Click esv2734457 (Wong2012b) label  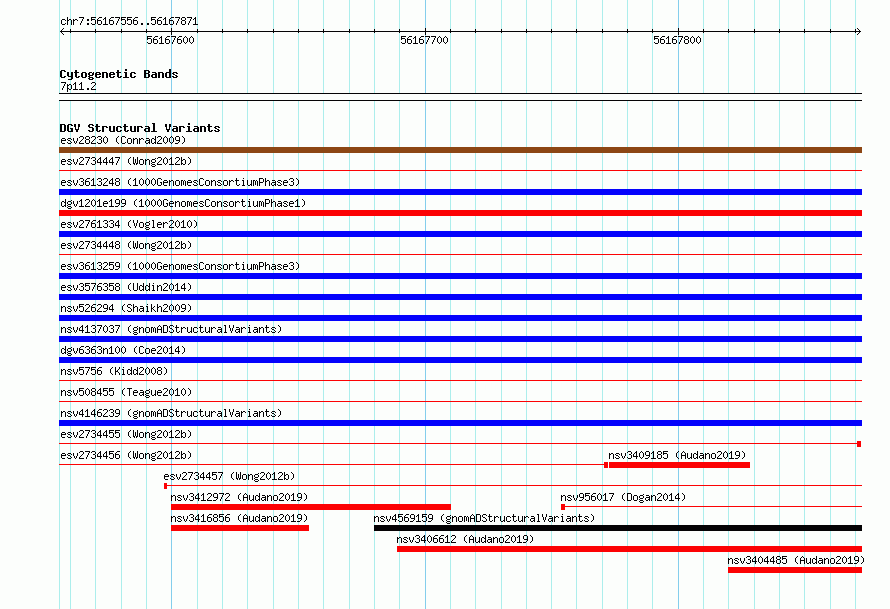click(x=229, y=476)
